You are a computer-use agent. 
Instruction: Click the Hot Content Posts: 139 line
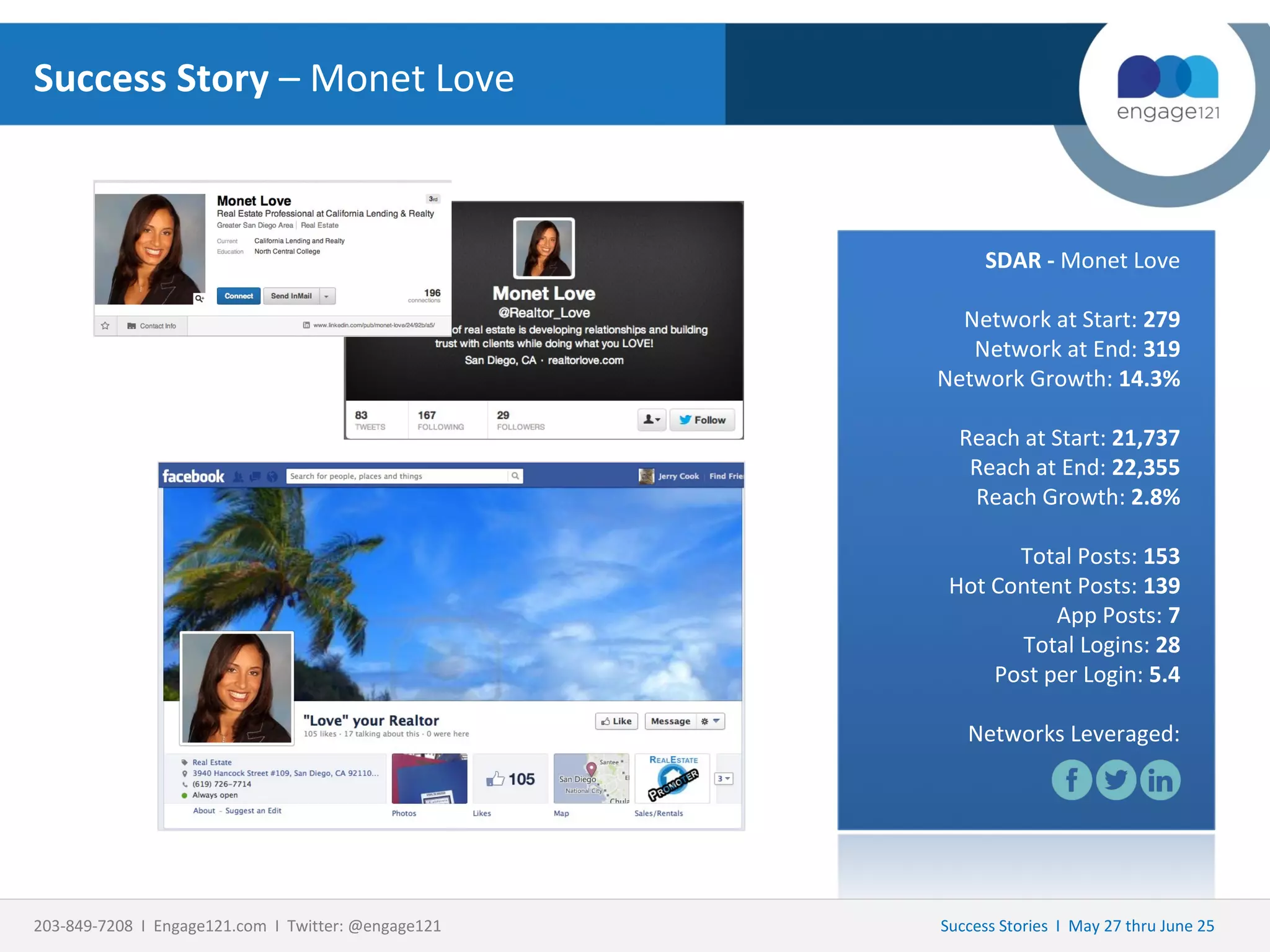click(x=1064, y=586)
